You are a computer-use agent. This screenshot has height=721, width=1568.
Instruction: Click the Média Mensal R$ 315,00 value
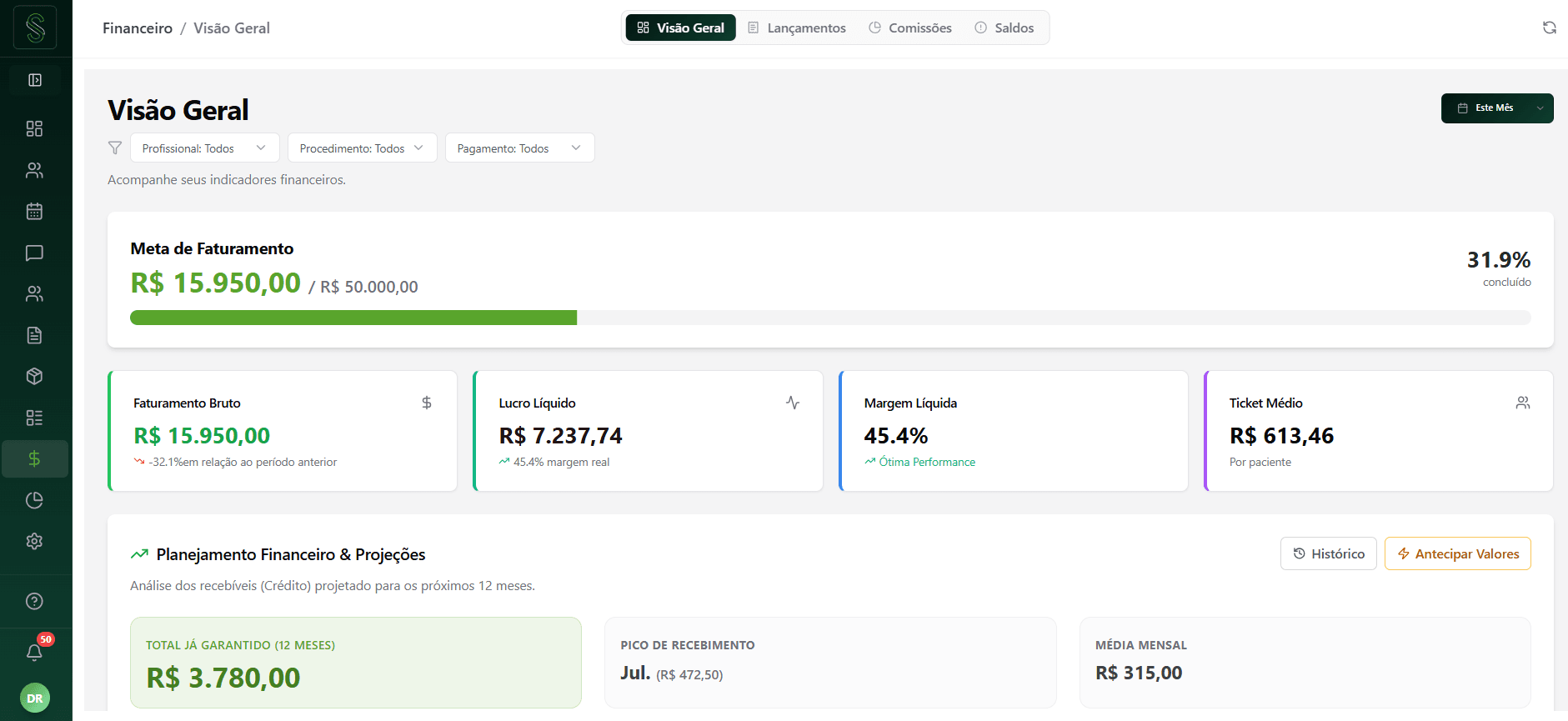(1139, 673)
